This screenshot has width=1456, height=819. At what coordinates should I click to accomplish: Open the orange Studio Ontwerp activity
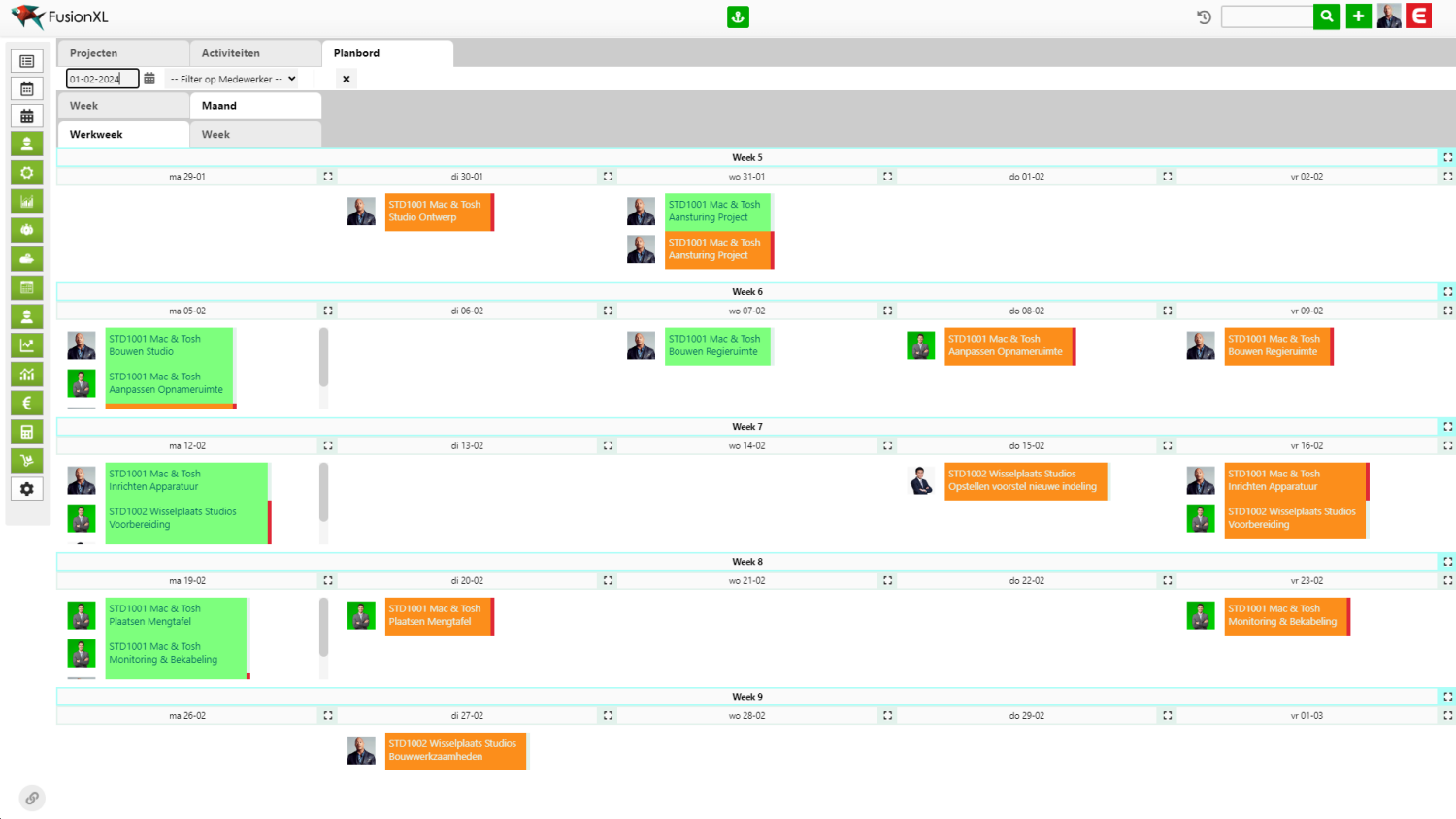(438, 212)
